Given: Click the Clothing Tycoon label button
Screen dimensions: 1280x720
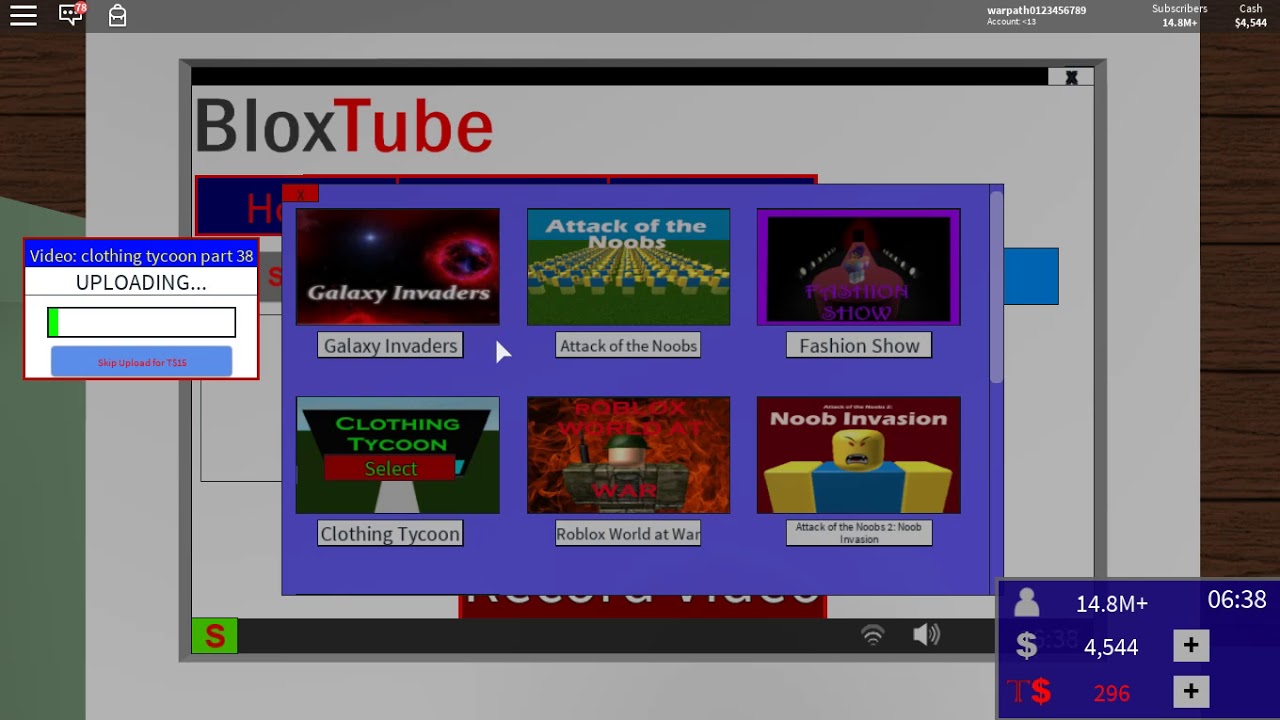Looking at the screenshot, I should [390, 534].
